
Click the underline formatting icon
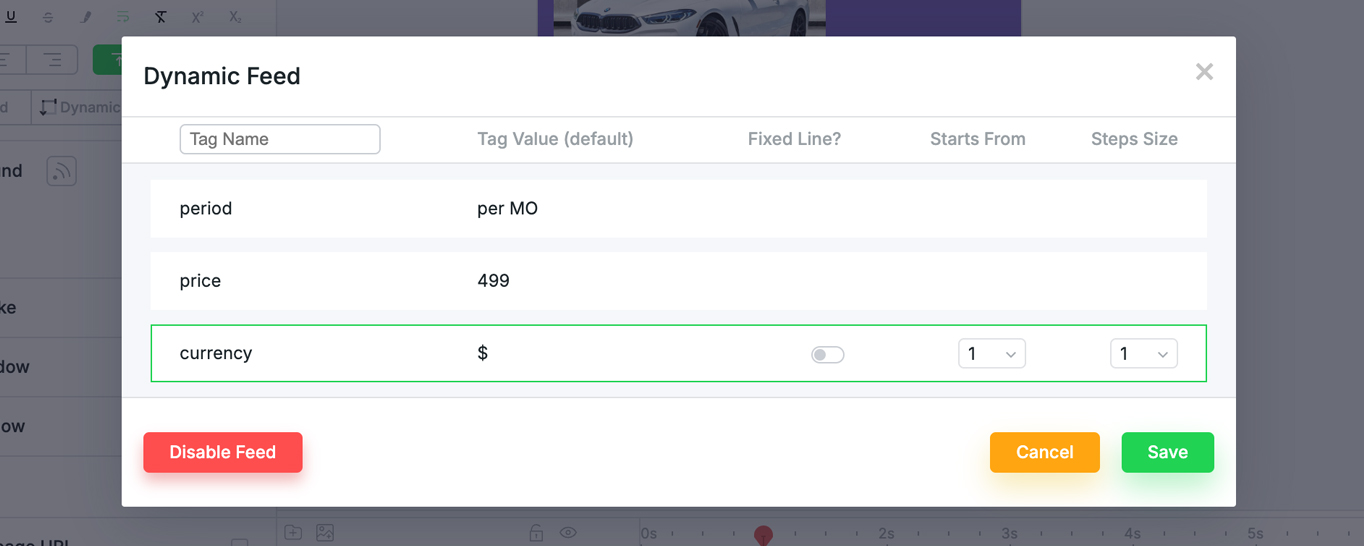[x=12, y=17]
